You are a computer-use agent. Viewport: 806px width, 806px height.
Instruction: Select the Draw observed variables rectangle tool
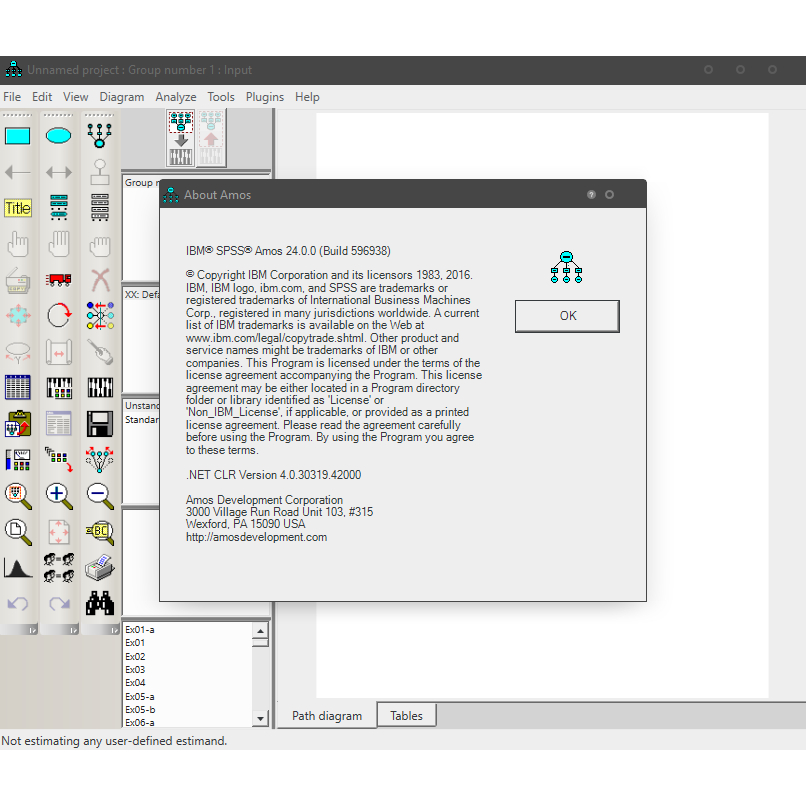click(18, 136)
